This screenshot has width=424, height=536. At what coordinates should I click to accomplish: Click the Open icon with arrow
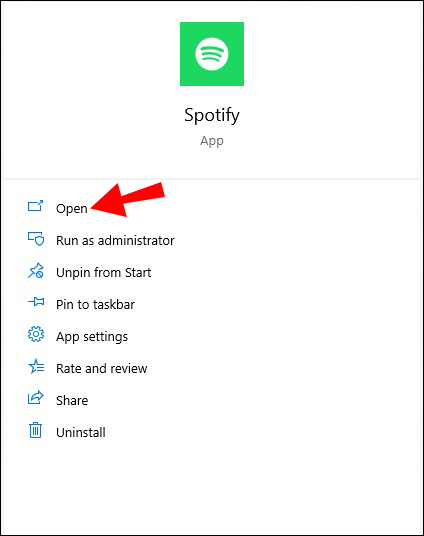[36, 206]
